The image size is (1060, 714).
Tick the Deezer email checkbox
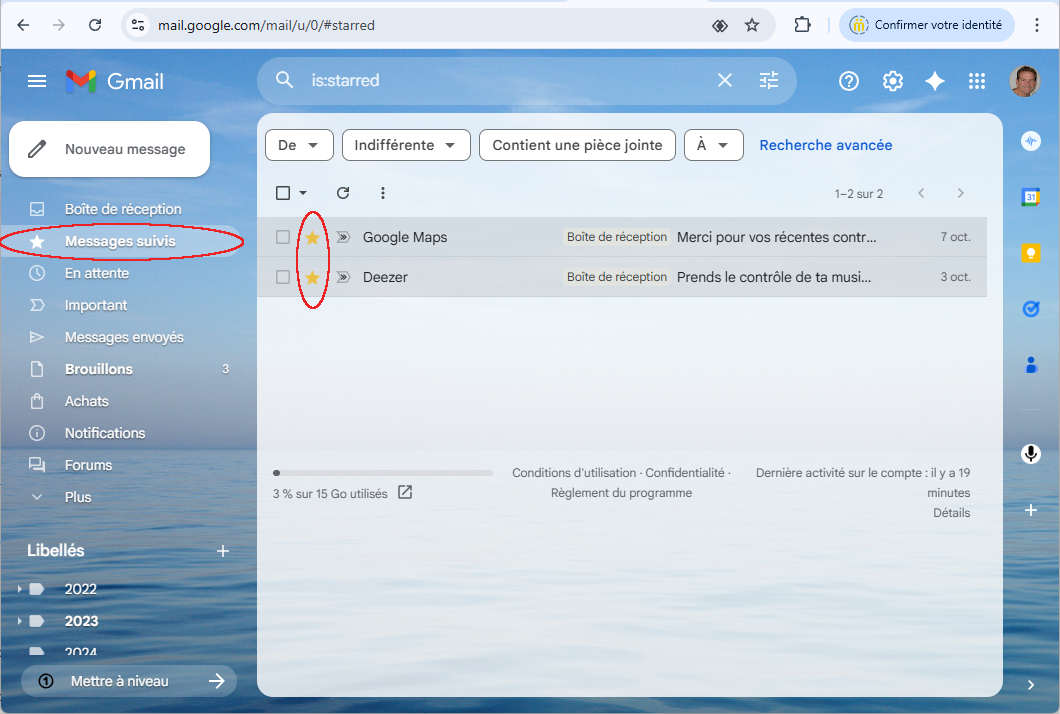pyautogui.click(x=283, y=277)
